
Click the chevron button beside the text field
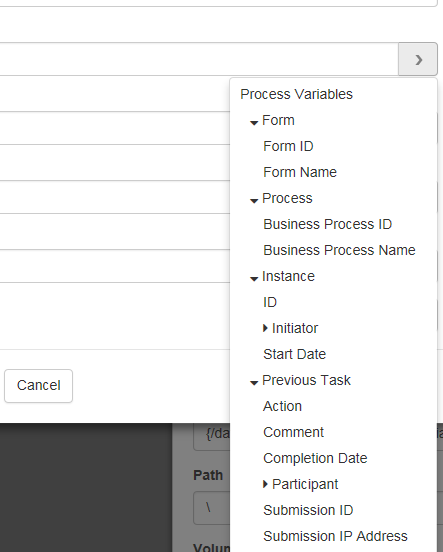tap(418, 59)
